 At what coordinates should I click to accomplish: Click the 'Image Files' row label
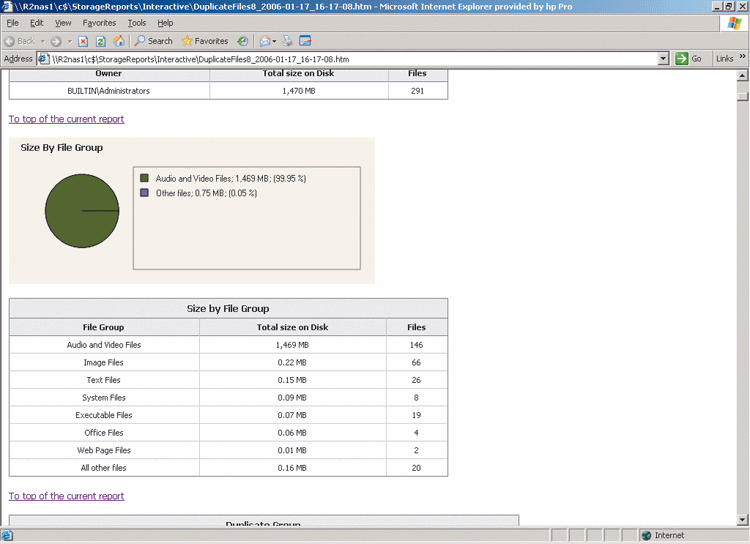[103, 363]
